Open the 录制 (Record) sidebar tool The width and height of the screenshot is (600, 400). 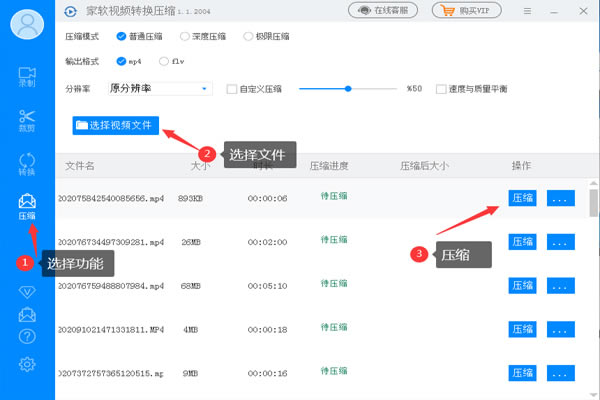pyautogui.click(x=27, y=76)
